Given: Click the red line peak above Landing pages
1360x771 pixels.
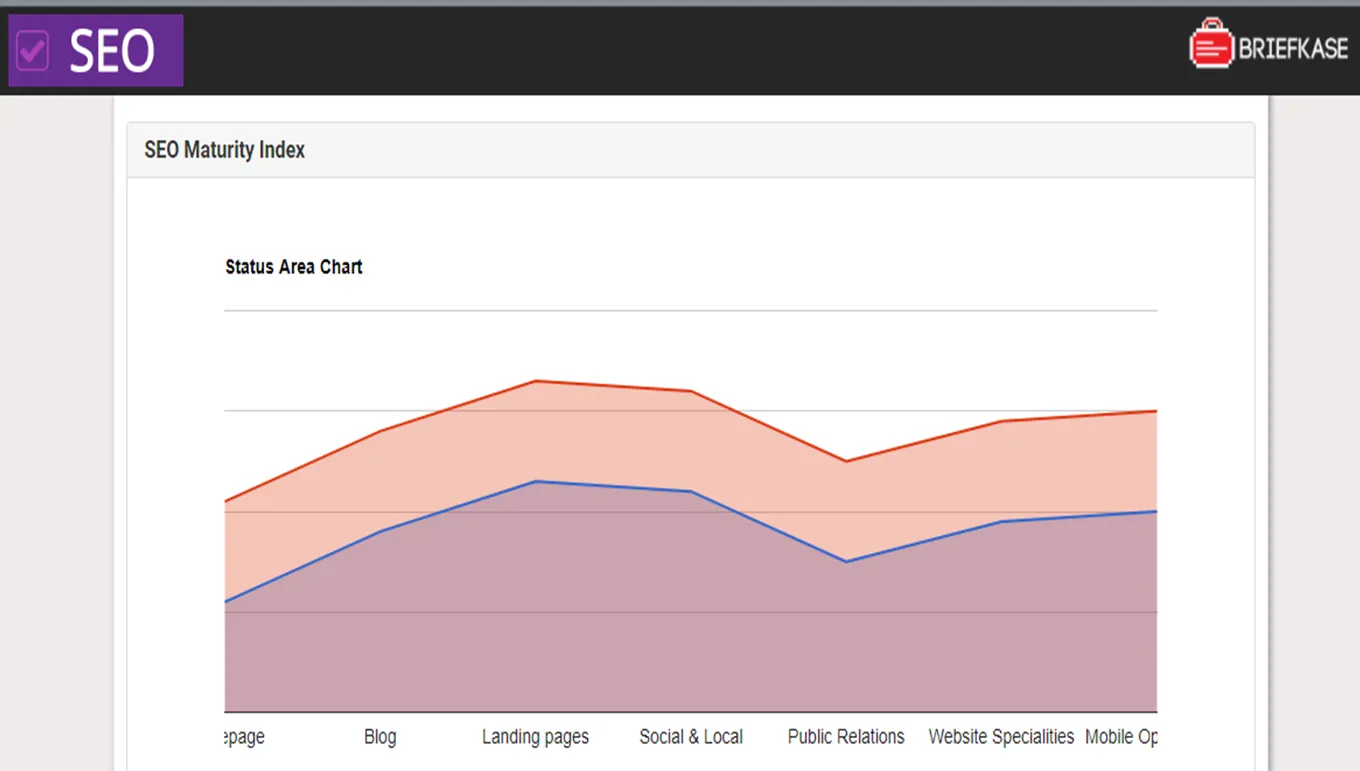Looking at the screenshot, I should [535, 381].
